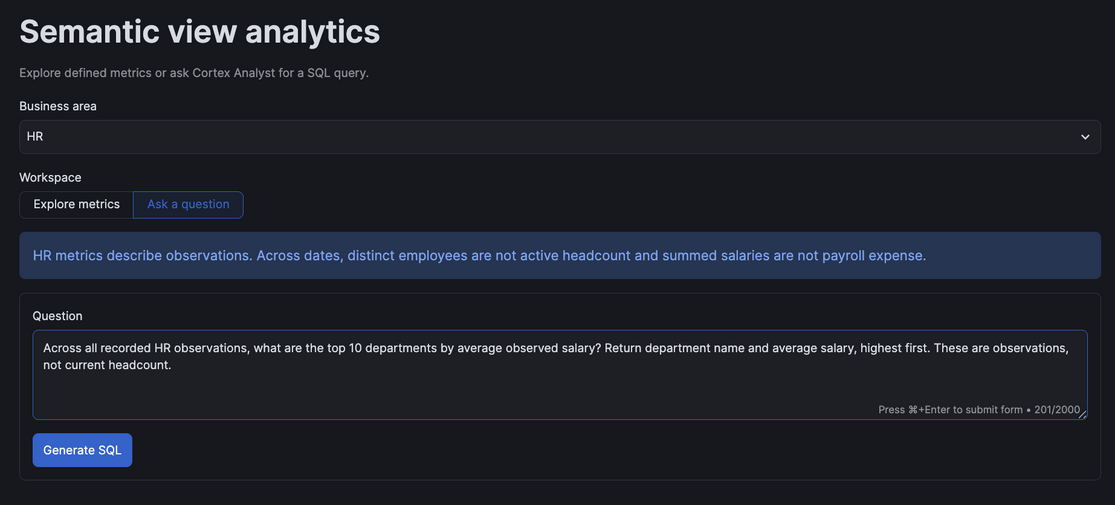Click inside the Question text area

coord(560,375)
